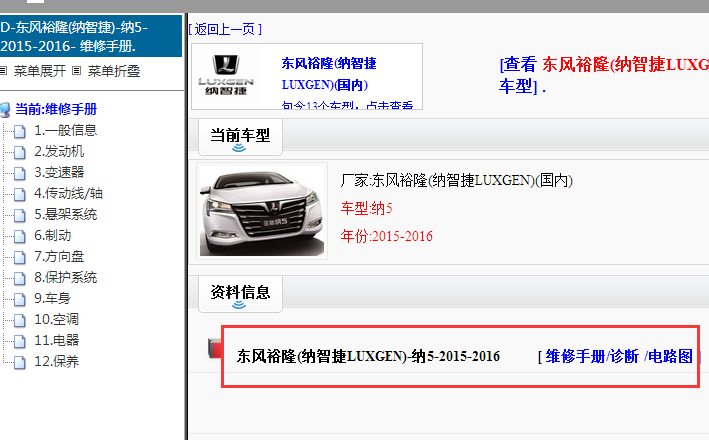Click the red book icon beside the resource row
Image resolution: width=709 pixels, height=440 pixels.
click(x=215, y=348)
